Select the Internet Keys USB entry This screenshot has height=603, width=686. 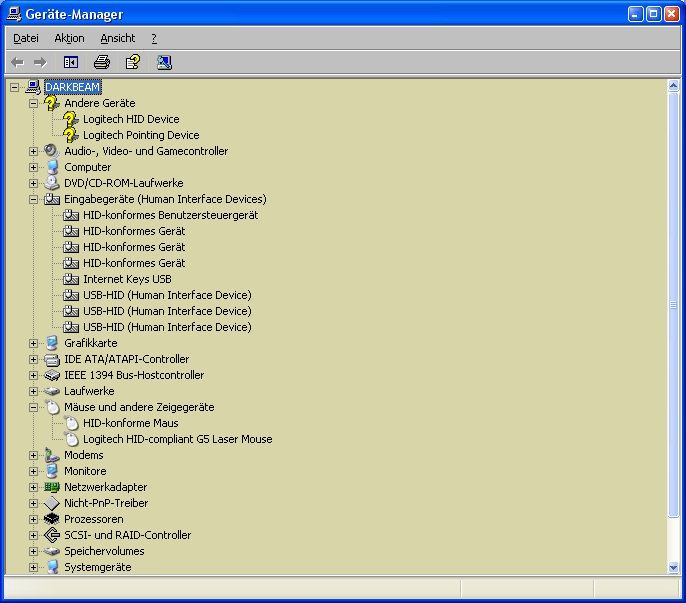[127, 279]
